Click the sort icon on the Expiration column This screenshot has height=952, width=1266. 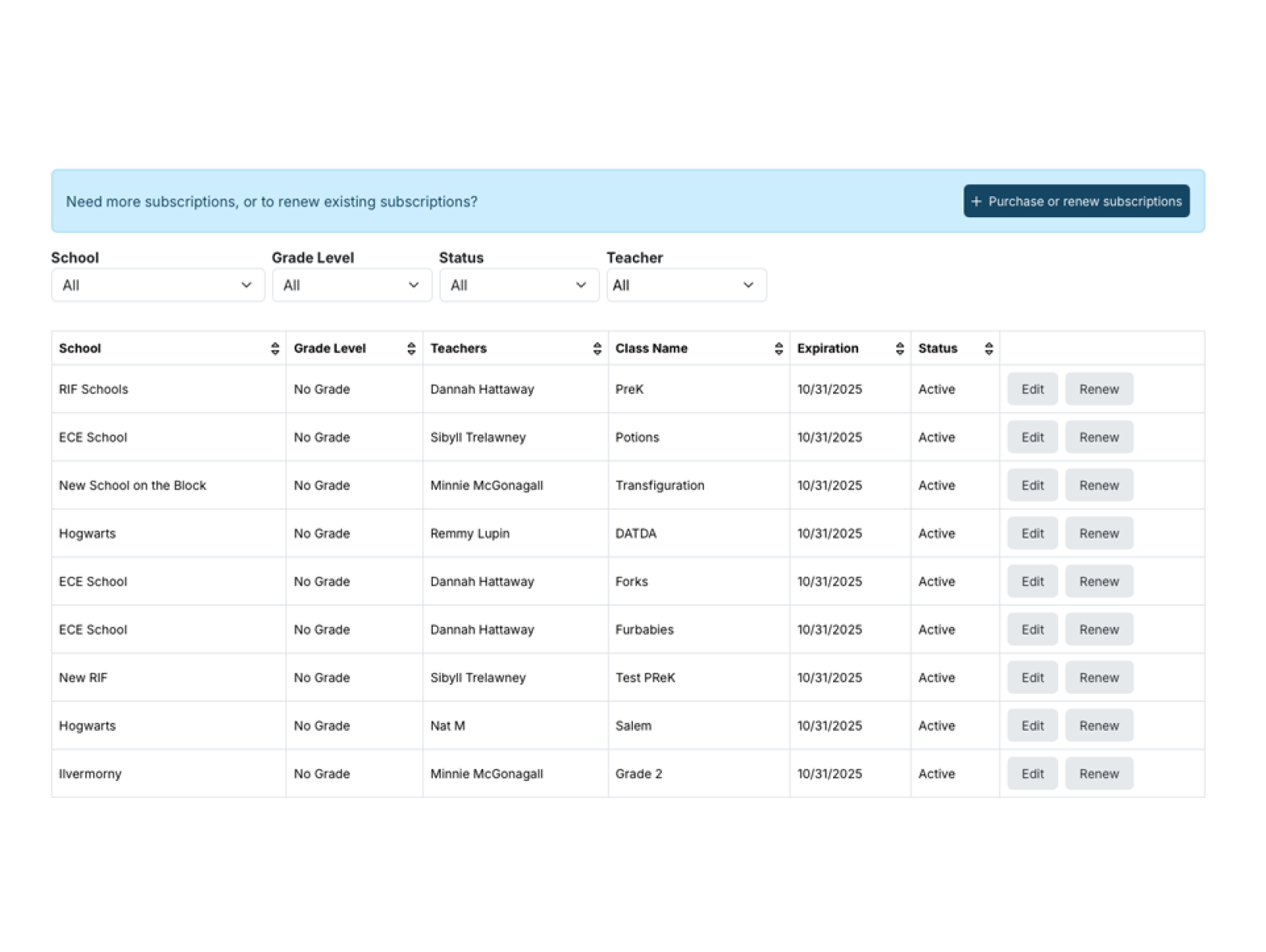pos(899,349)
